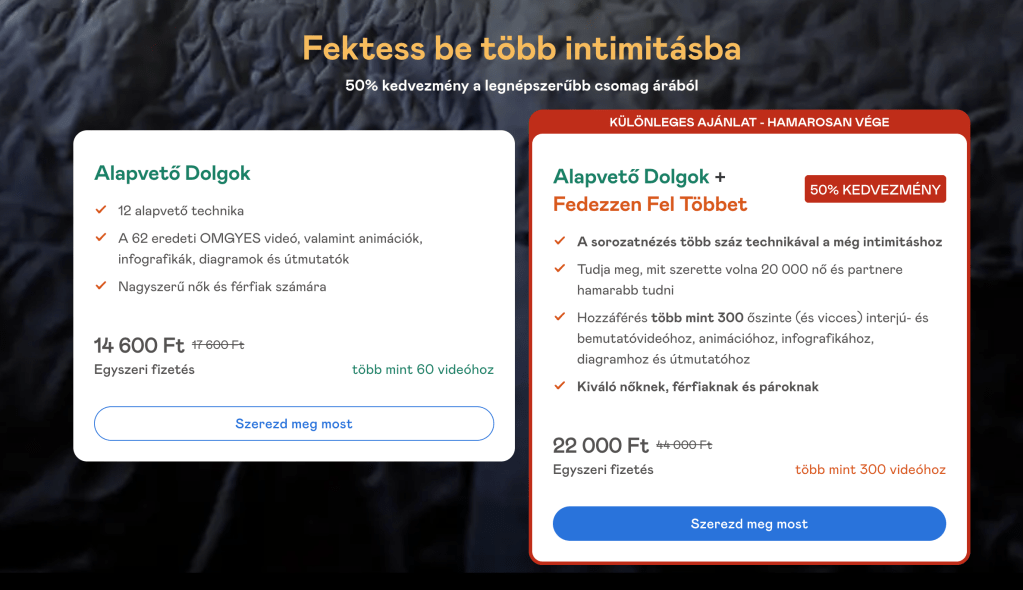Click the crossed-out "17 600 Ft" price
The image size is (1023, 590).
218,345
